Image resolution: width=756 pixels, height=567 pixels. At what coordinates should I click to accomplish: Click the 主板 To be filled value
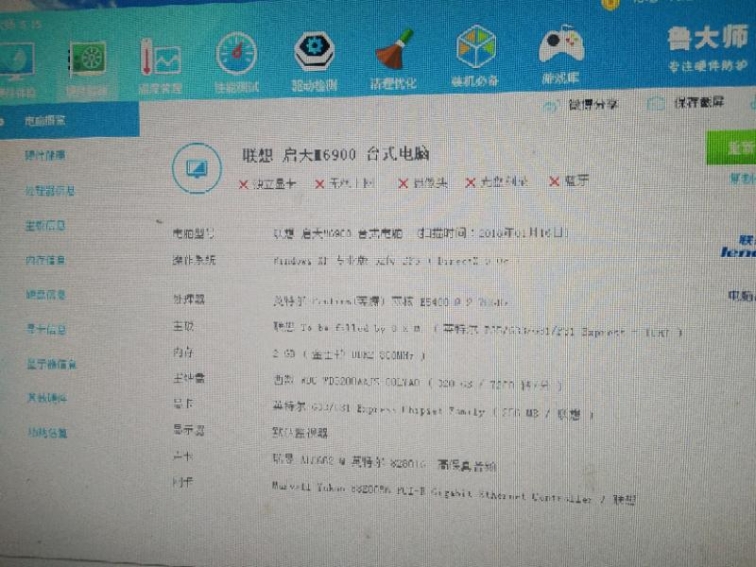(x=477, y=330)
